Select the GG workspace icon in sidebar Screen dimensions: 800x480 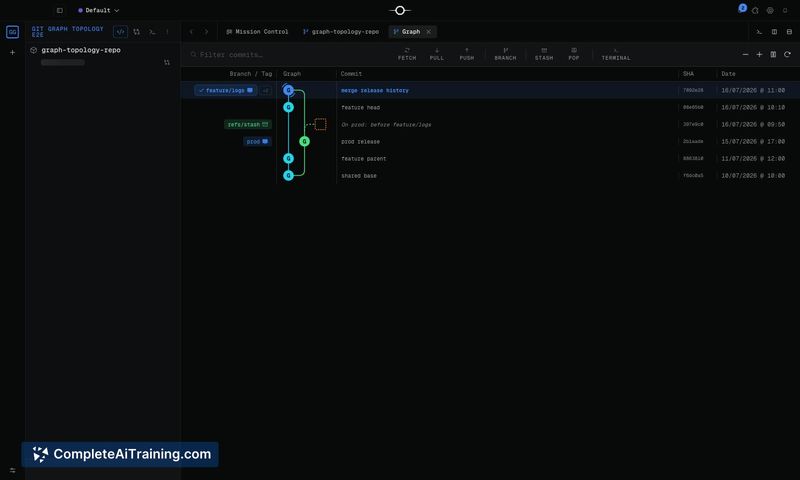(x=12, y=32)
